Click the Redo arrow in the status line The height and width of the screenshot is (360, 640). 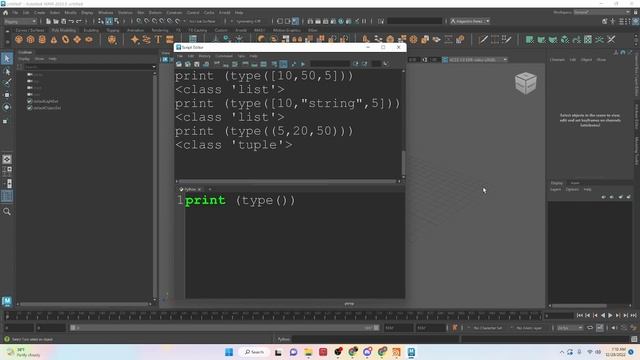79,21
